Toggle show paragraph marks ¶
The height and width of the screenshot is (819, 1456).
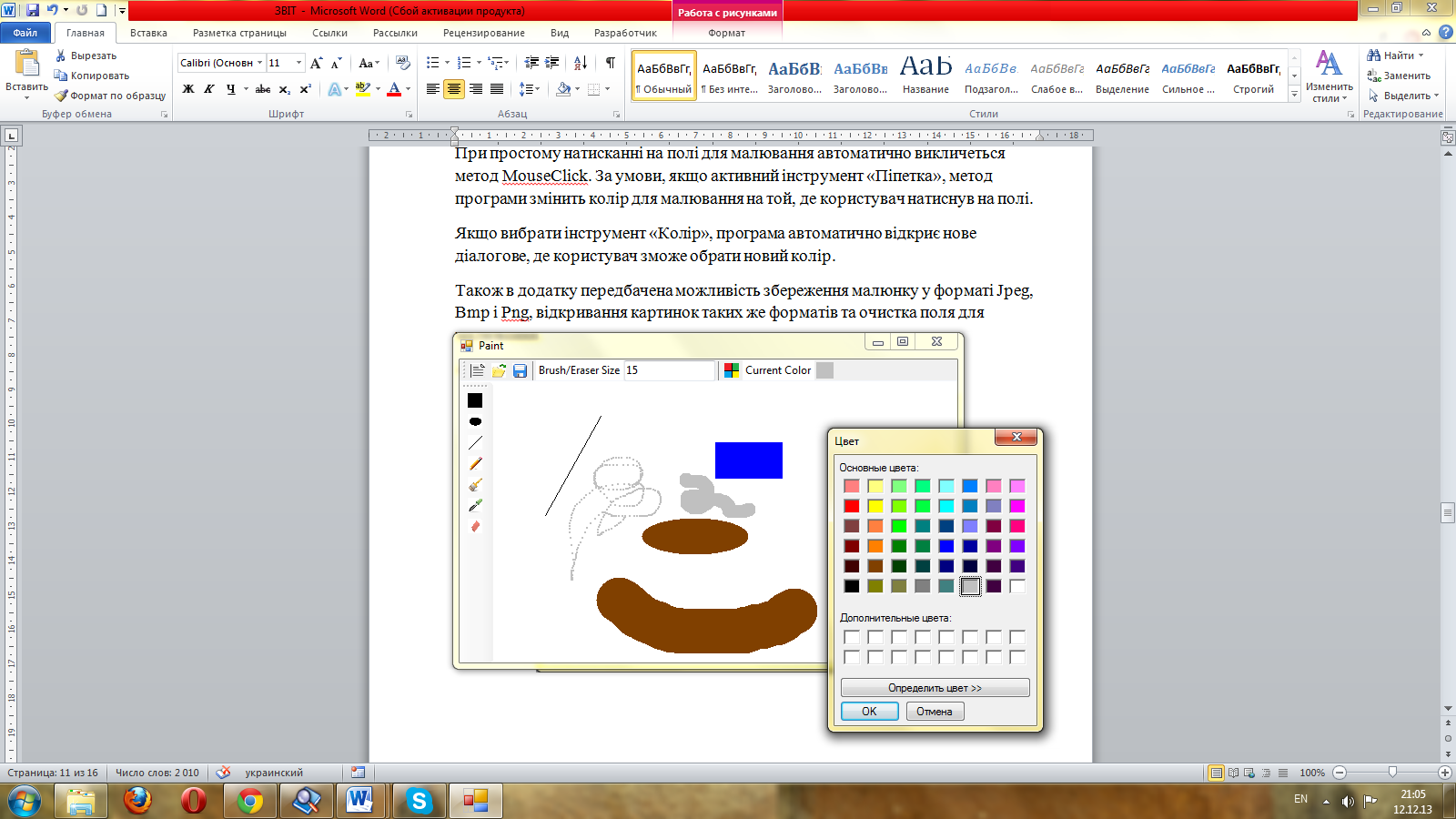(611, 63)
